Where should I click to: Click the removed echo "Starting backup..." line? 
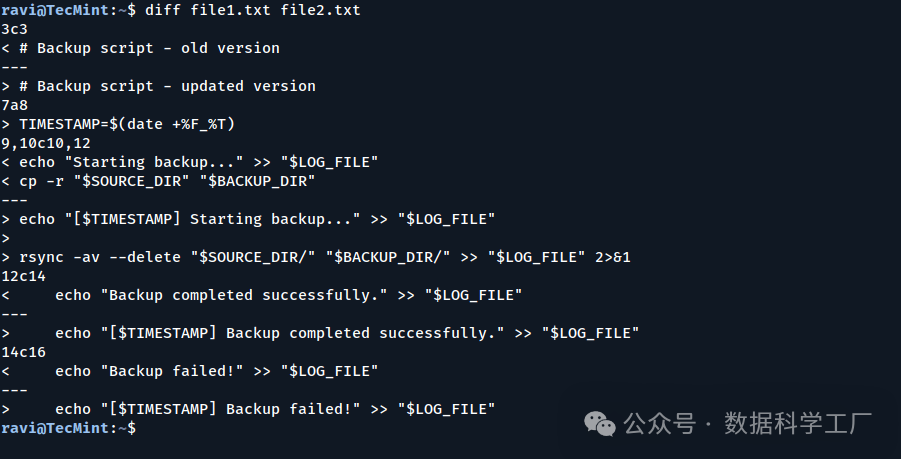[198, 162]
